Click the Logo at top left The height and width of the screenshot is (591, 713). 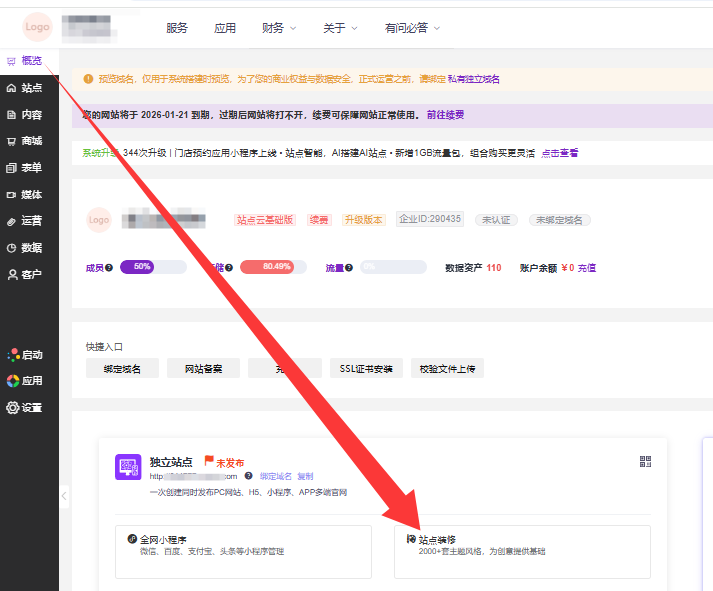37,27
